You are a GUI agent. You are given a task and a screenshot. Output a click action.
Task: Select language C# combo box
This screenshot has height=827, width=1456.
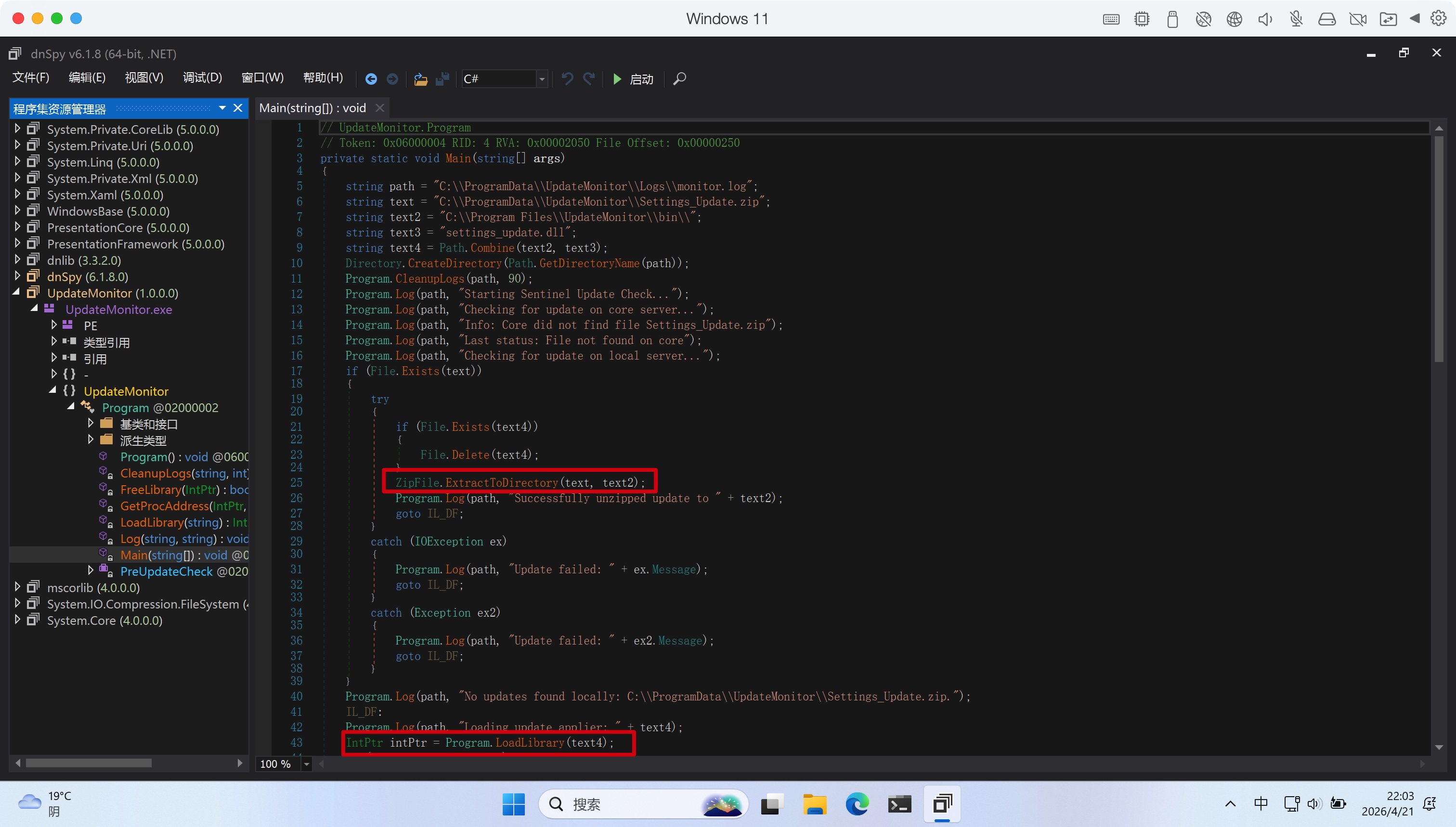504,79
